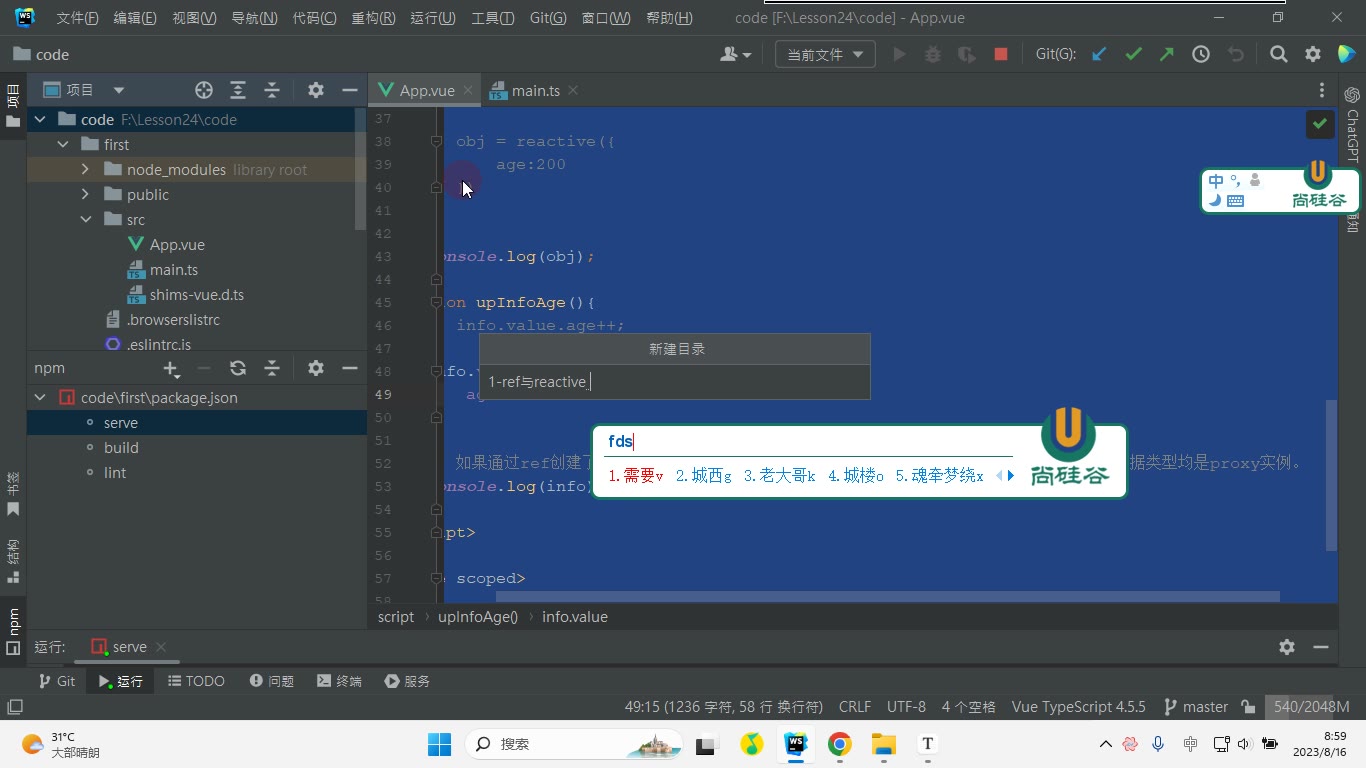Click collapse all icon in project panel

click(272, 90)
